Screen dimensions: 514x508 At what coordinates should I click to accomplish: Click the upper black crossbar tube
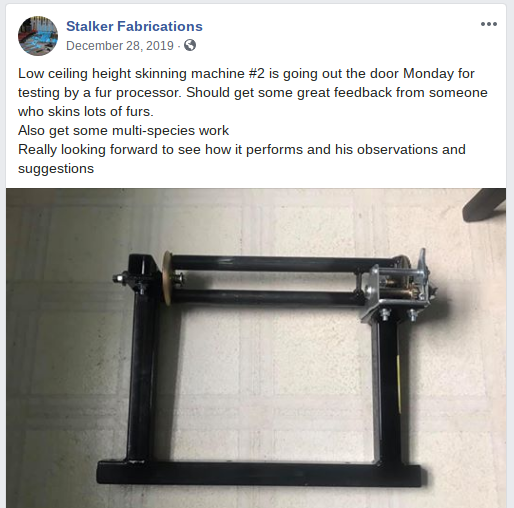(x=283, y=262)
